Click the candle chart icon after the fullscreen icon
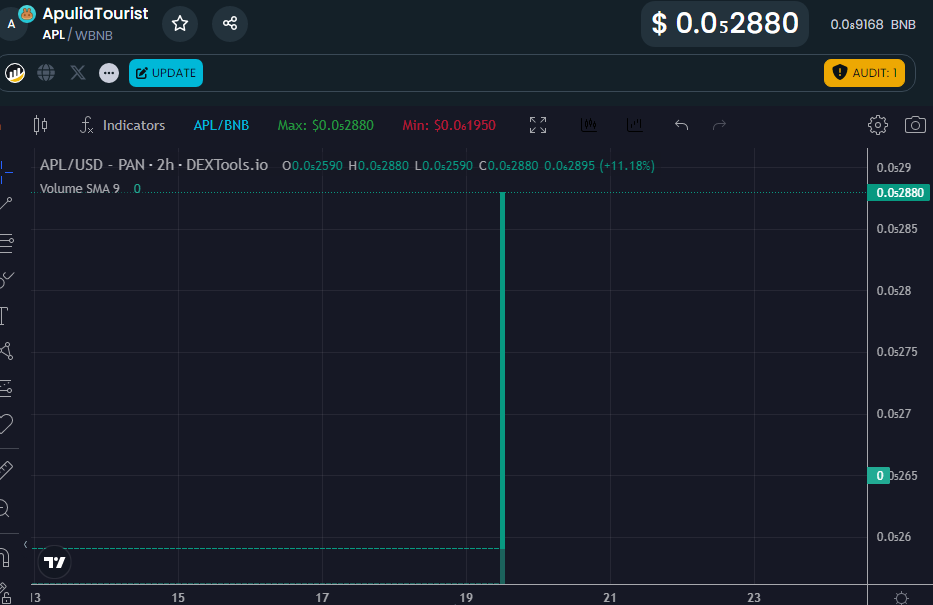Screen dimensions: 933x605 coord(588,125)
